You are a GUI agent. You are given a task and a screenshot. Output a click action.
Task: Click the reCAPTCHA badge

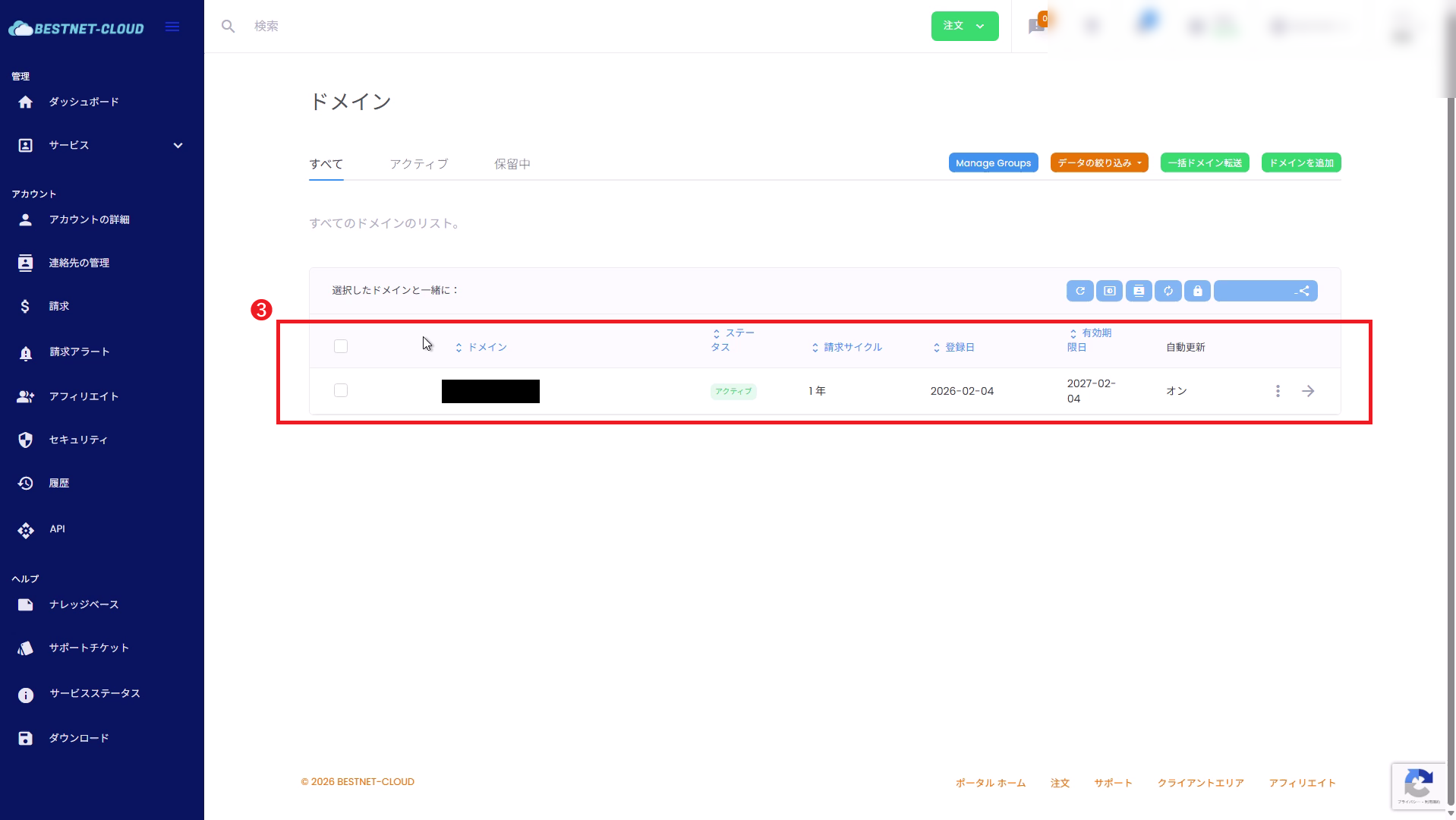1418,785
